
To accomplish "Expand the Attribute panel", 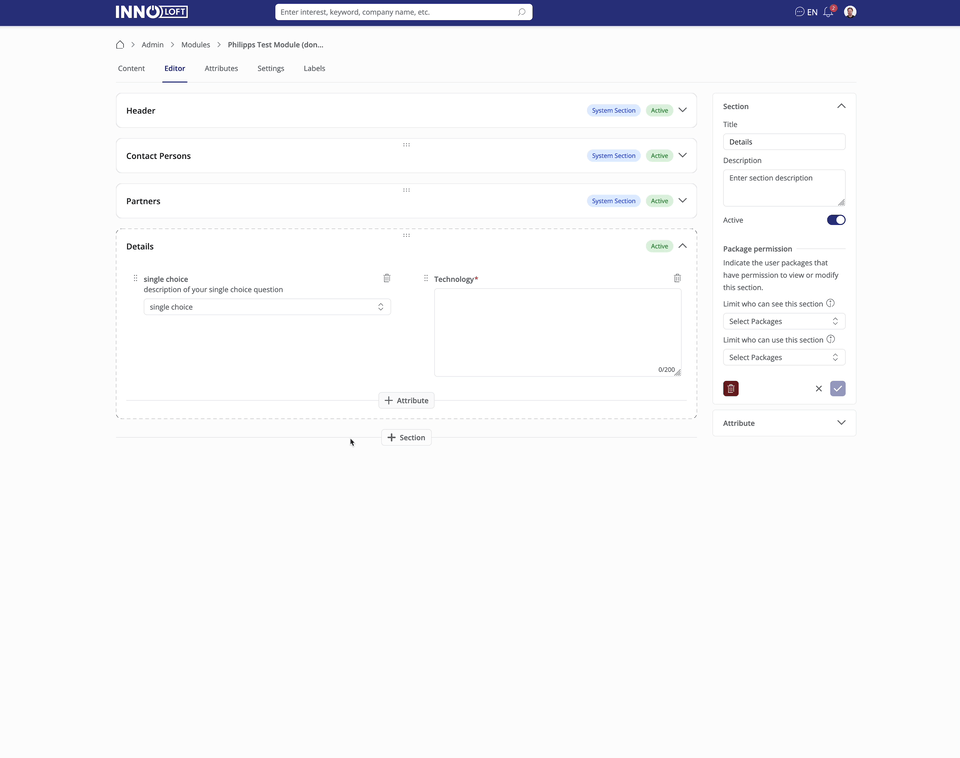I will [840, 423].
